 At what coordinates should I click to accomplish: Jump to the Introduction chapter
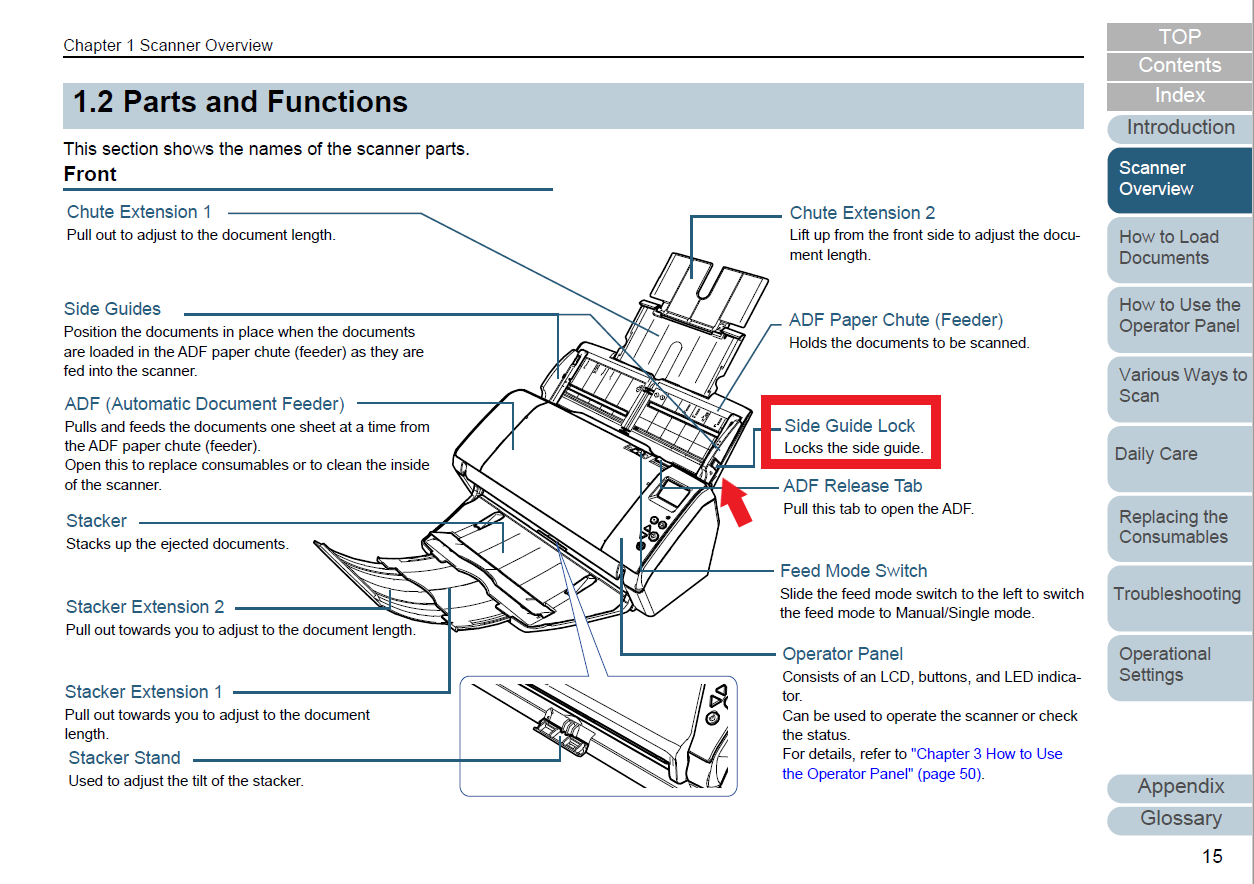coord(1180,128)
